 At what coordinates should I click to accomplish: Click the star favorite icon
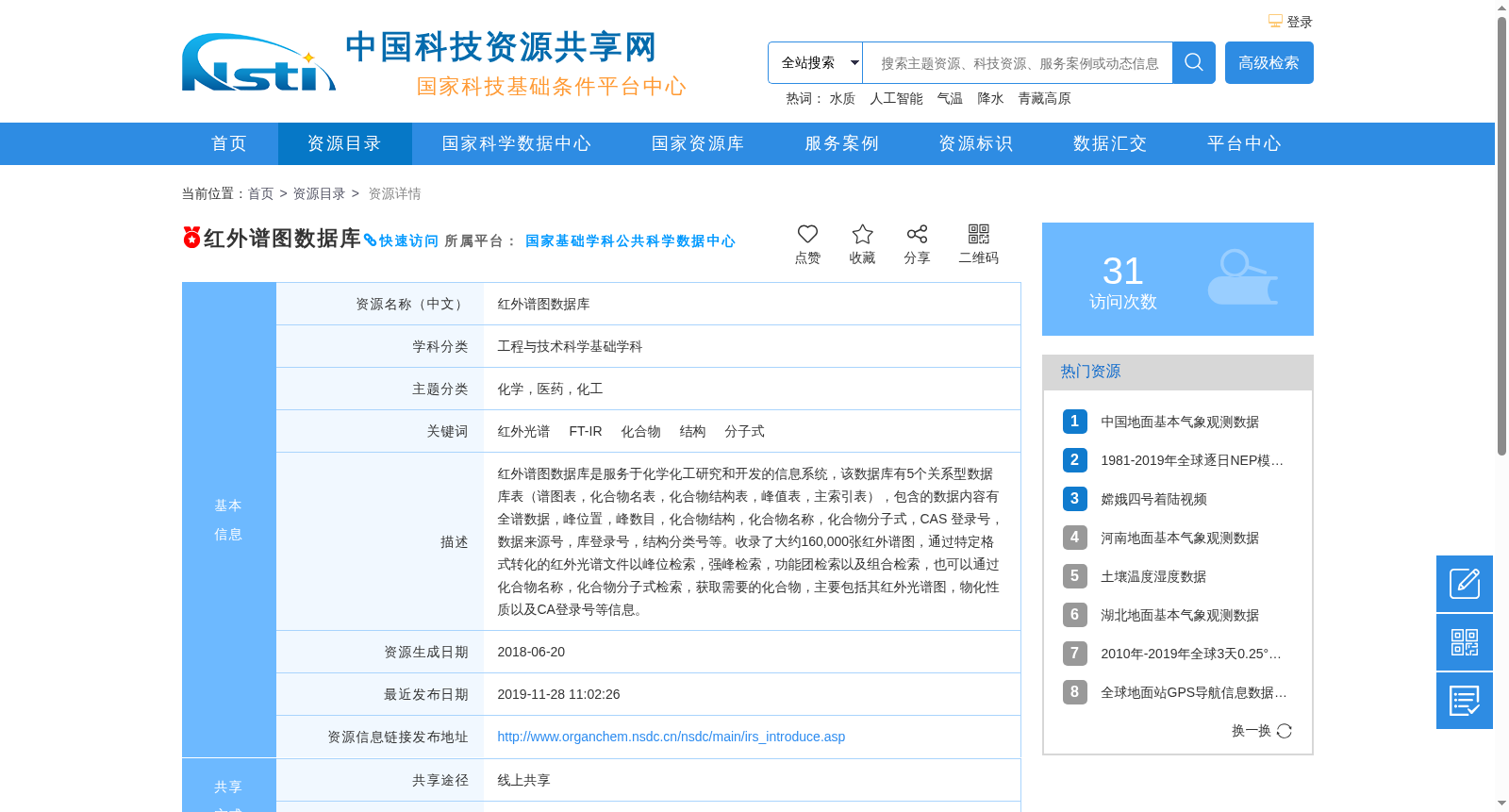point(862,234)
